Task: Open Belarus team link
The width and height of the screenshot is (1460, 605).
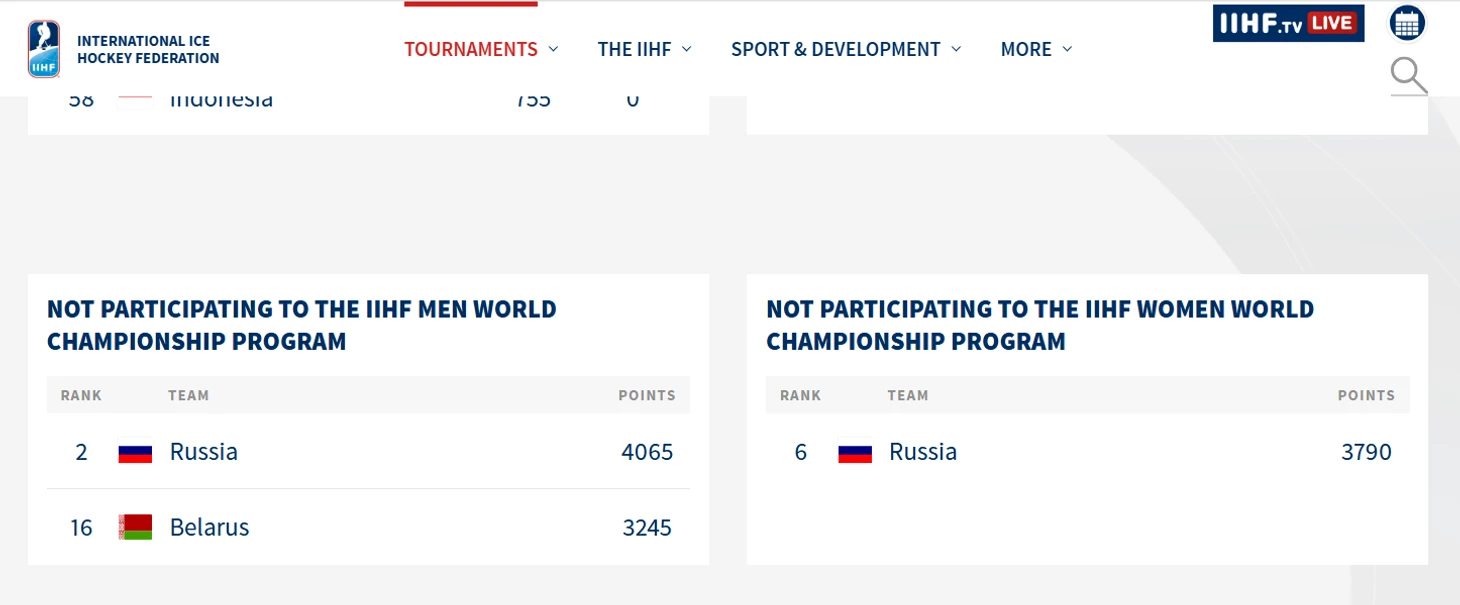Action: tap(209, 527)
